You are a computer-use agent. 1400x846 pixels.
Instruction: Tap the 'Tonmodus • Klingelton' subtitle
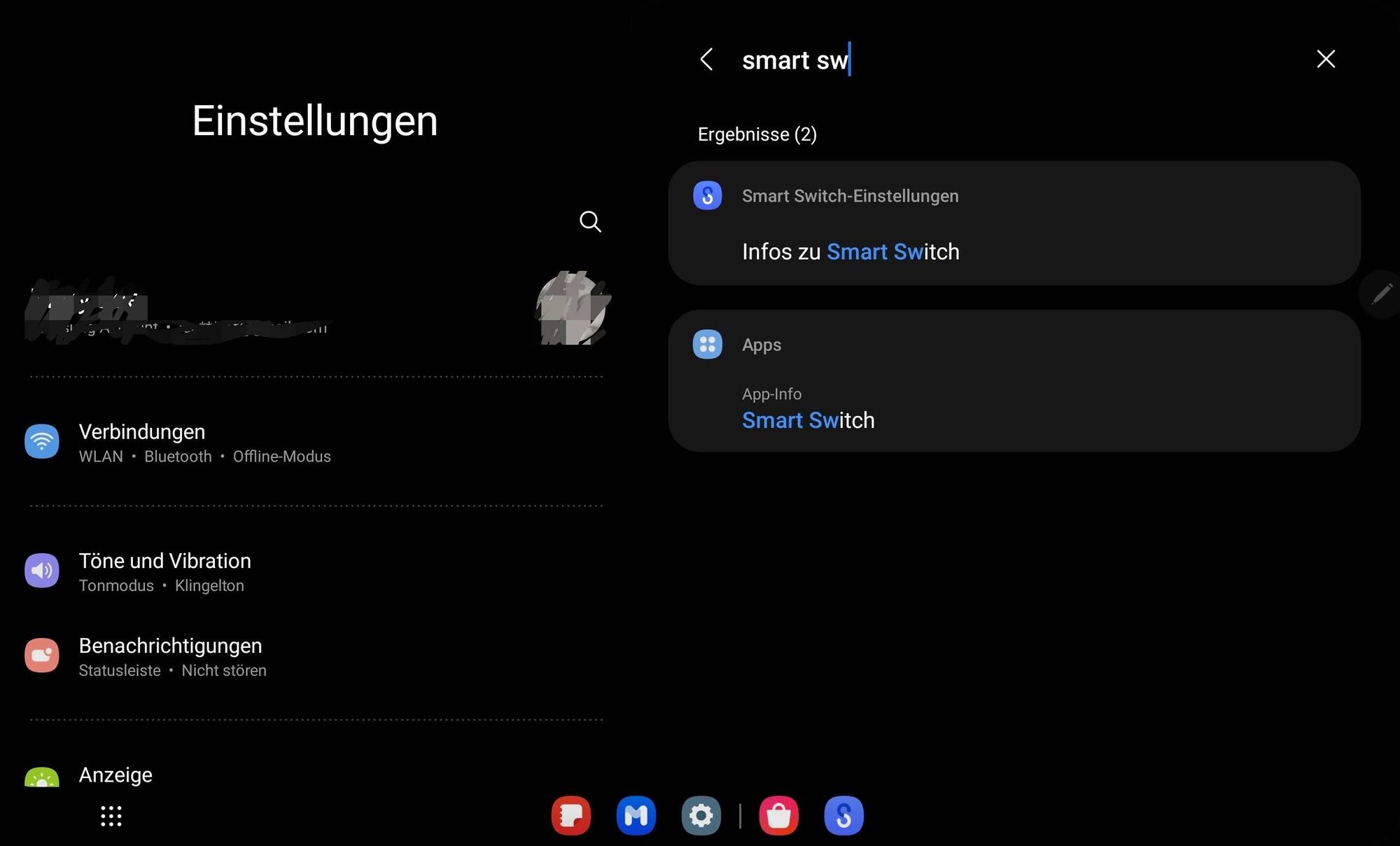(x=161, y=585)
